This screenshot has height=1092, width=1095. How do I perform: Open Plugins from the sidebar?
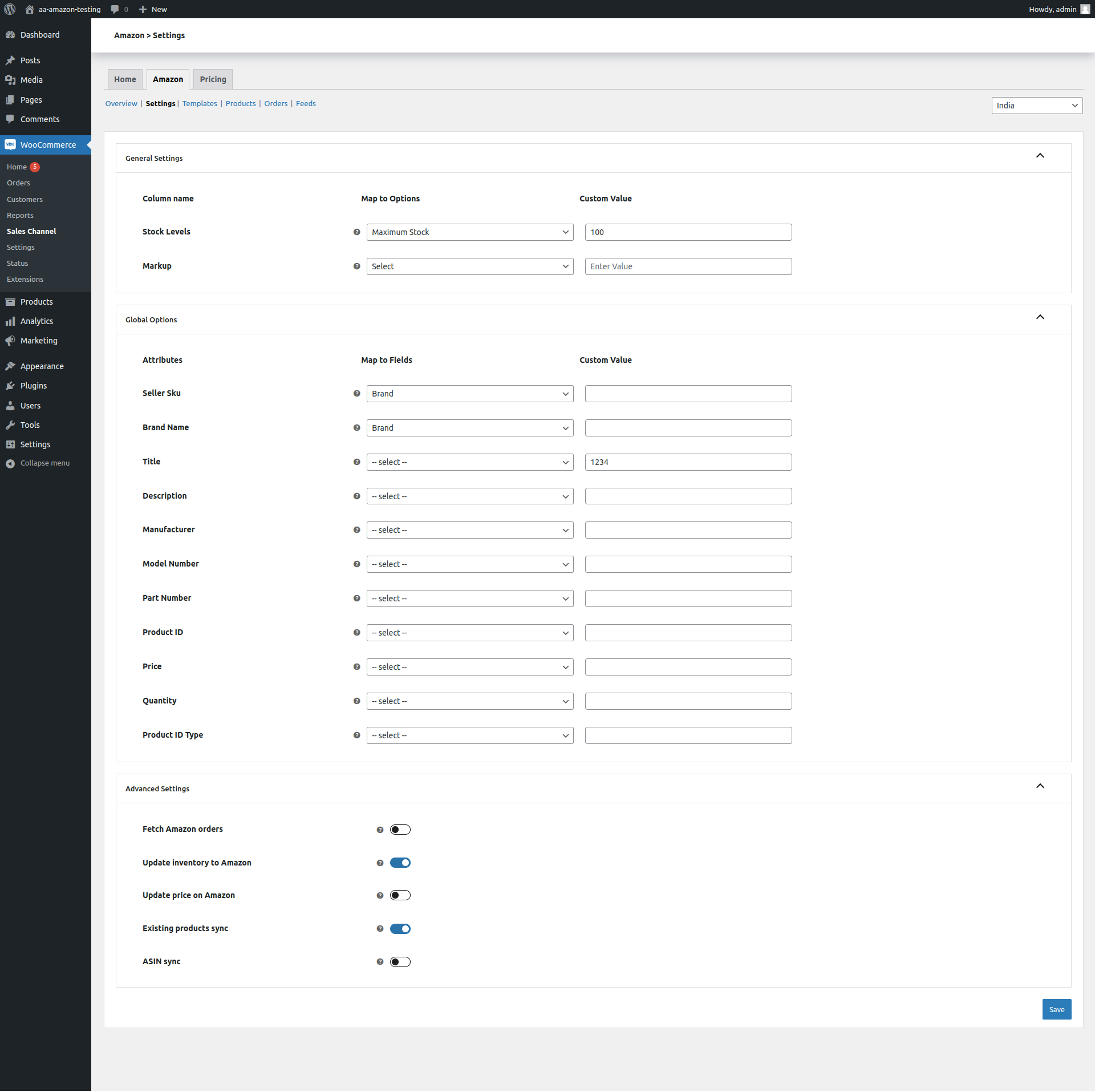tap(34, 386)
